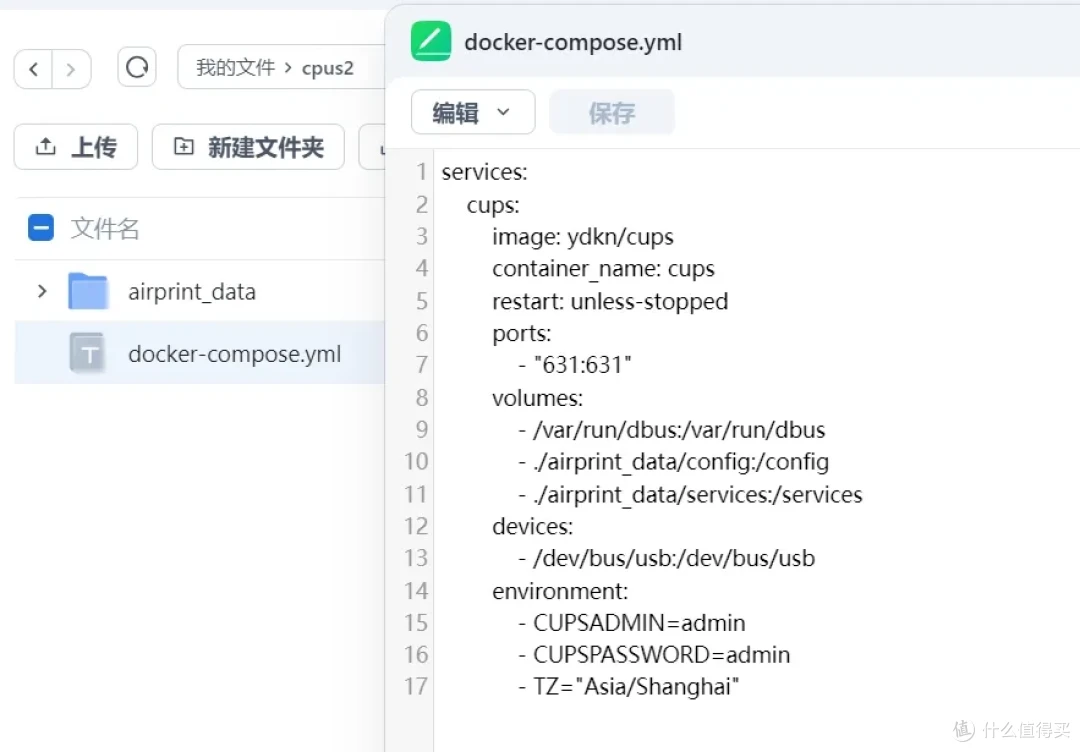Select cpus2 in the breadcrumb

(x=328, y=68)
